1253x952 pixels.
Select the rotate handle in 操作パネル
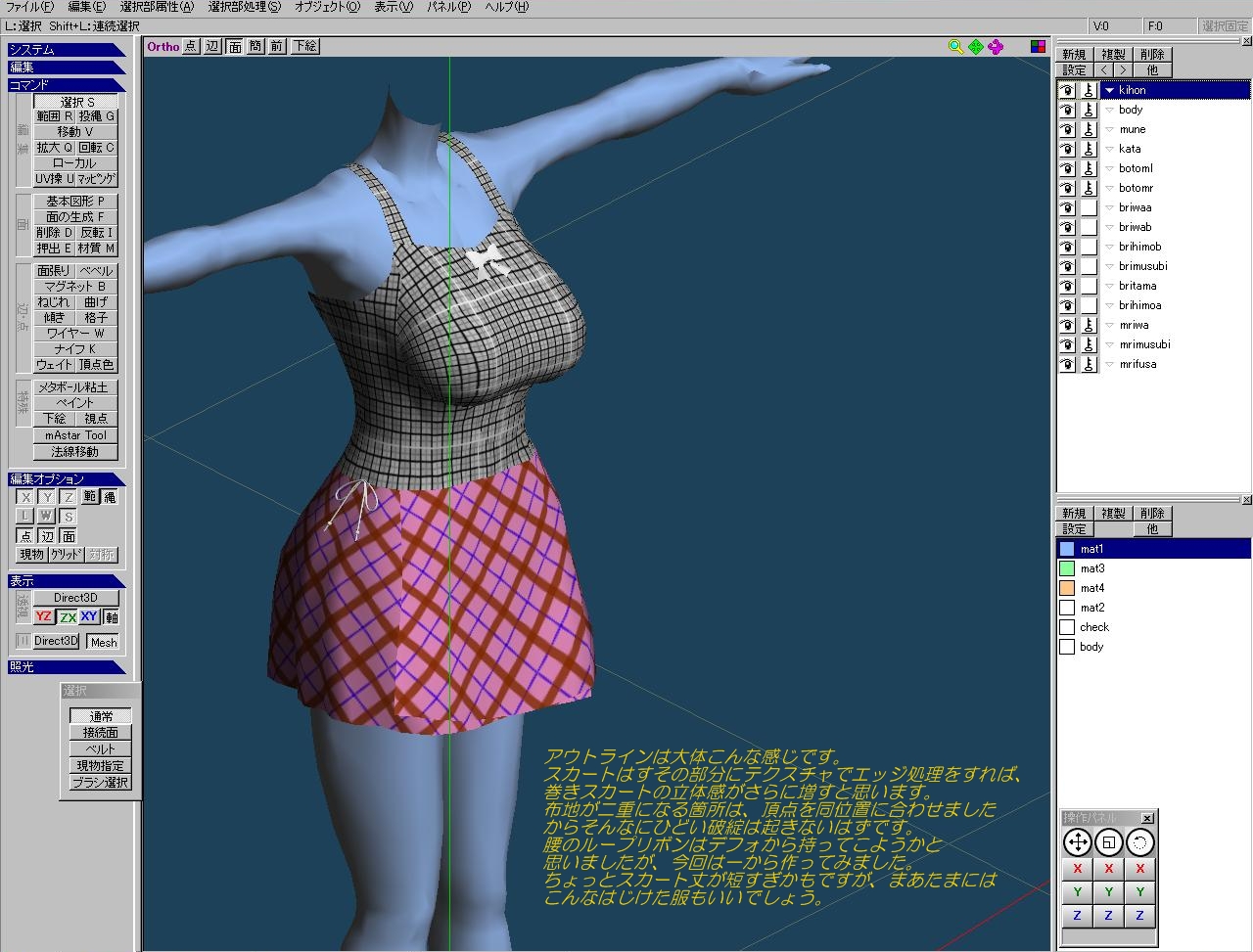[x=1139, y=842]
